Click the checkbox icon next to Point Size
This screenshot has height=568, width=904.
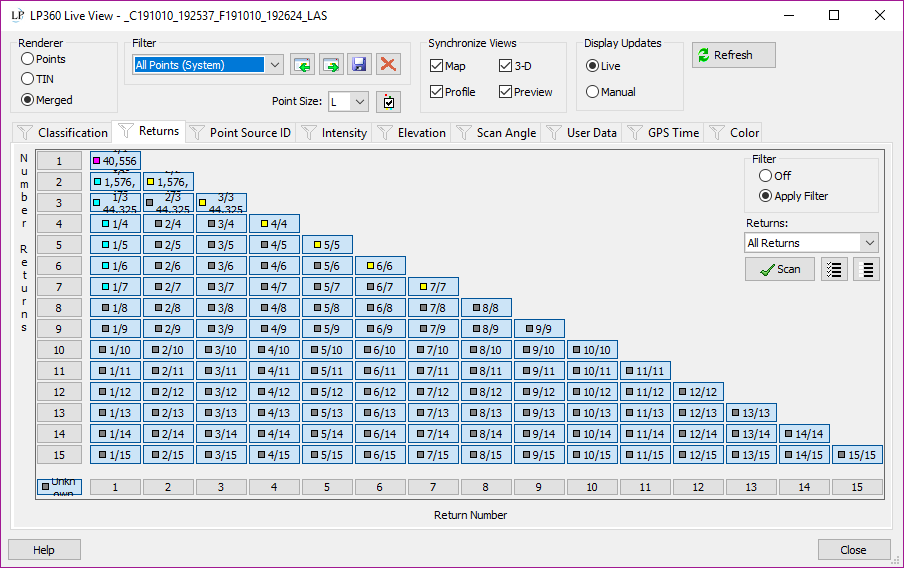[x=389, y=103]
